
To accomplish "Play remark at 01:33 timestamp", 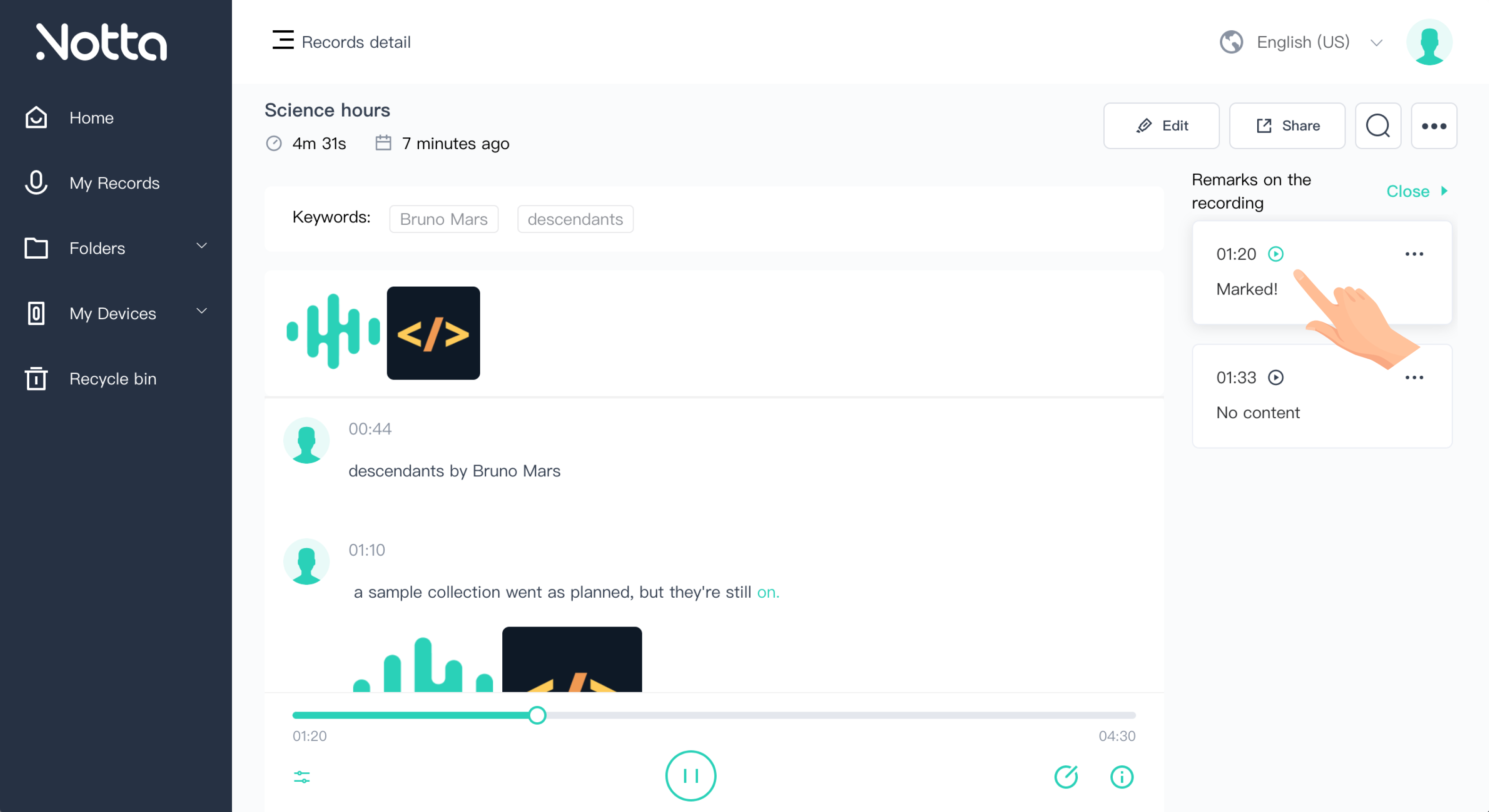I will [1276, 377].
